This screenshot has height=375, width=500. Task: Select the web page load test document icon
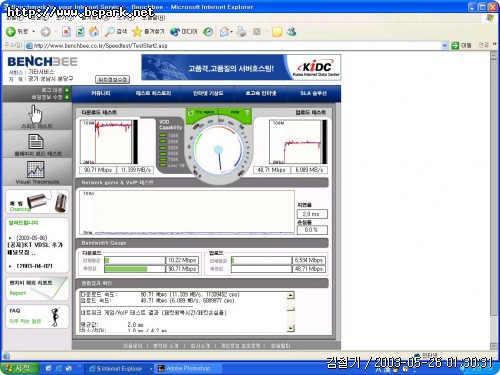[36, 142]
